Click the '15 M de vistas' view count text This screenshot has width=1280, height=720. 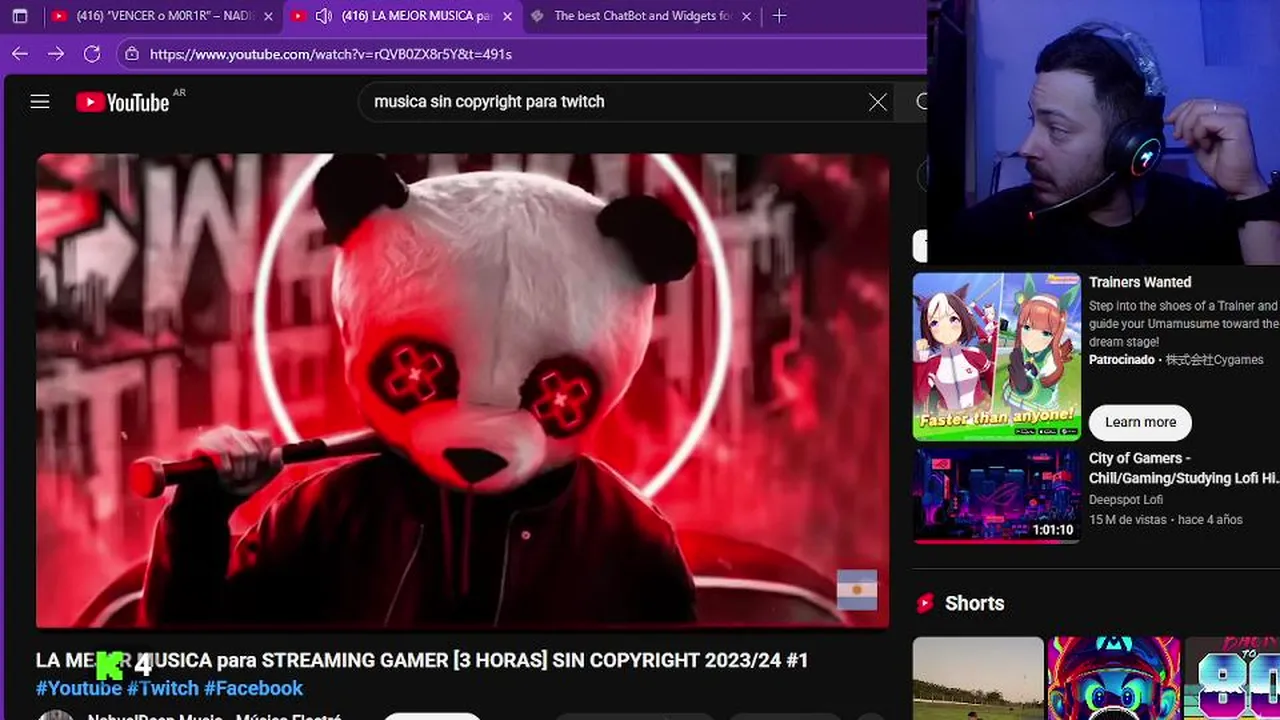pyautogui.click(x=1128, y=519)
